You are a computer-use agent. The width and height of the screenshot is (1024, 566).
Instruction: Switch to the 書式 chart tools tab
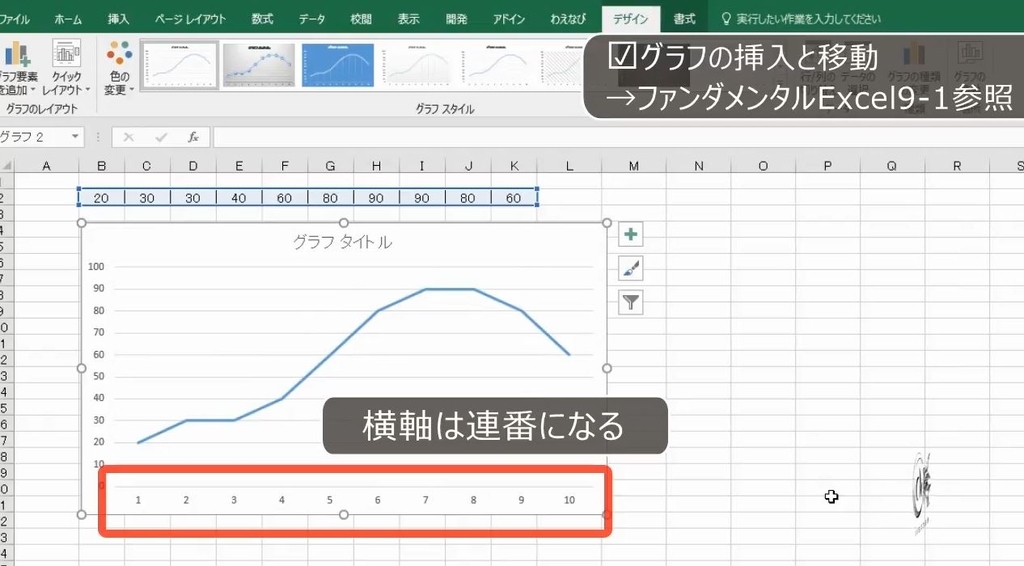[684, 19]
